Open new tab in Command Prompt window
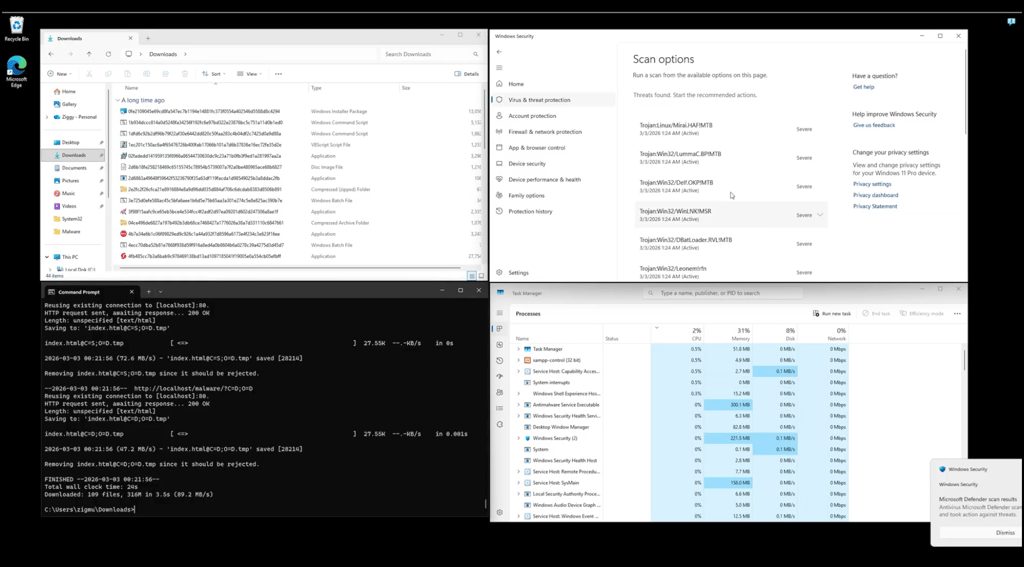 [x=148, y=292]
